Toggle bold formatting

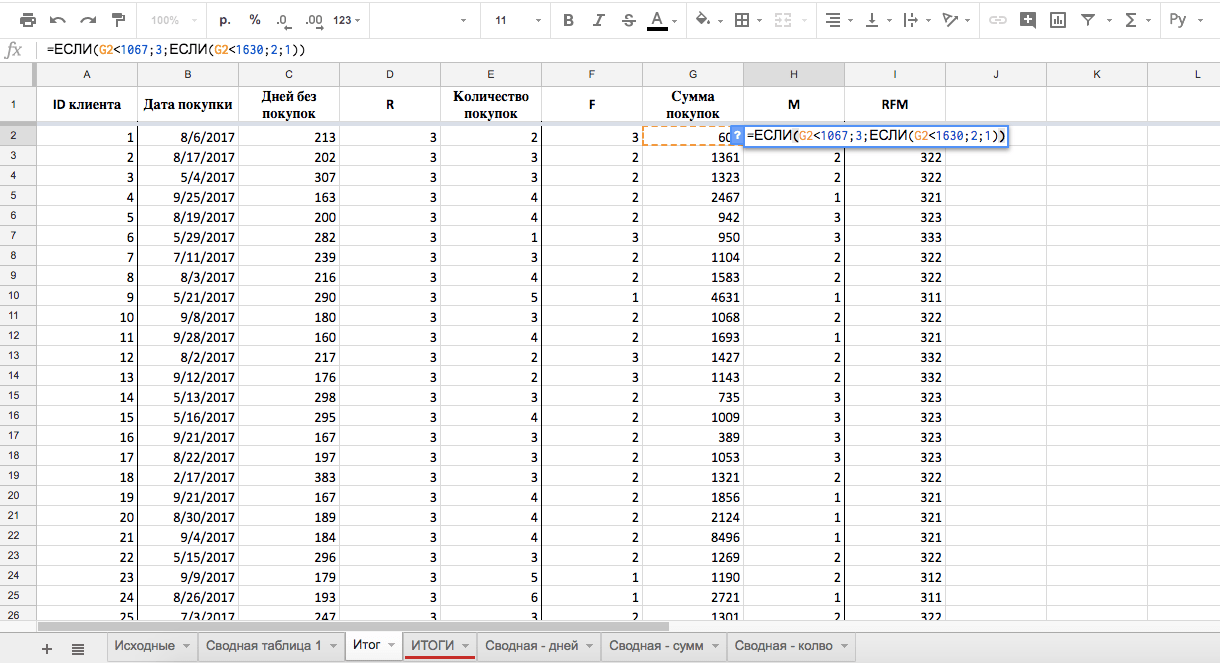(568, 20)
